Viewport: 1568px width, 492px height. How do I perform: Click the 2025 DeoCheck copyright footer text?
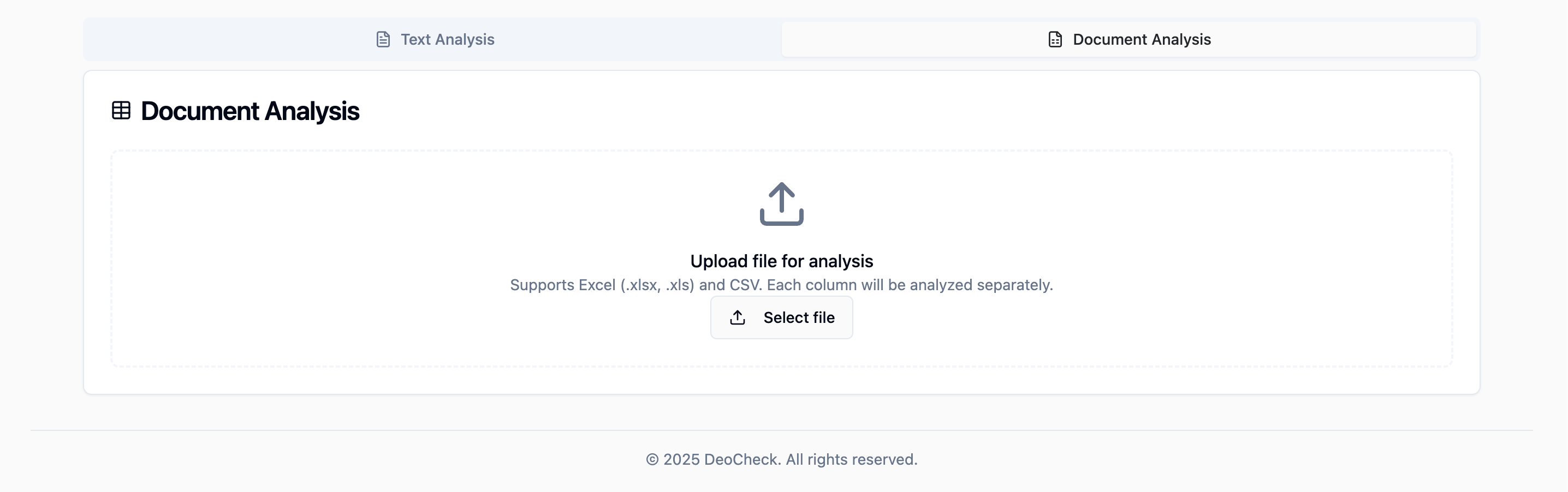(782, 459)
